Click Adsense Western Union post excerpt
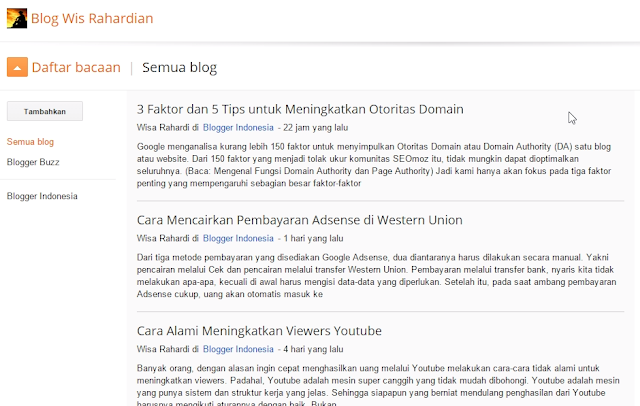This screenshot has height=406, width=640. pos(376,275)
